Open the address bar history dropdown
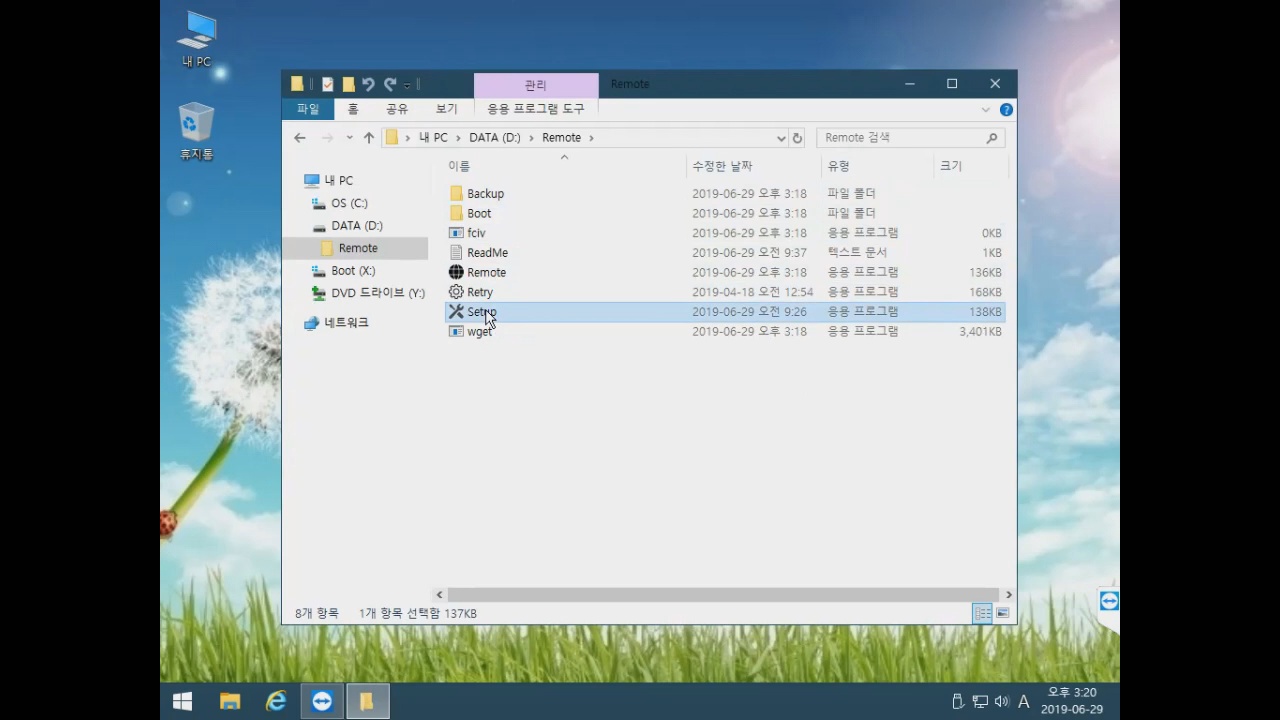The image size is (1280, 720). point(781,138)
